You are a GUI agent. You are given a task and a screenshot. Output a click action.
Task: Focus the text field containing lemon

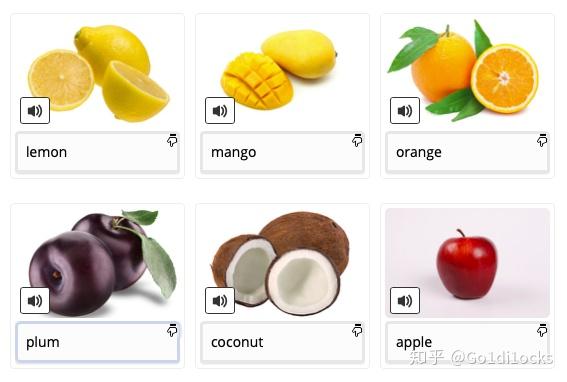click(98, 152)
